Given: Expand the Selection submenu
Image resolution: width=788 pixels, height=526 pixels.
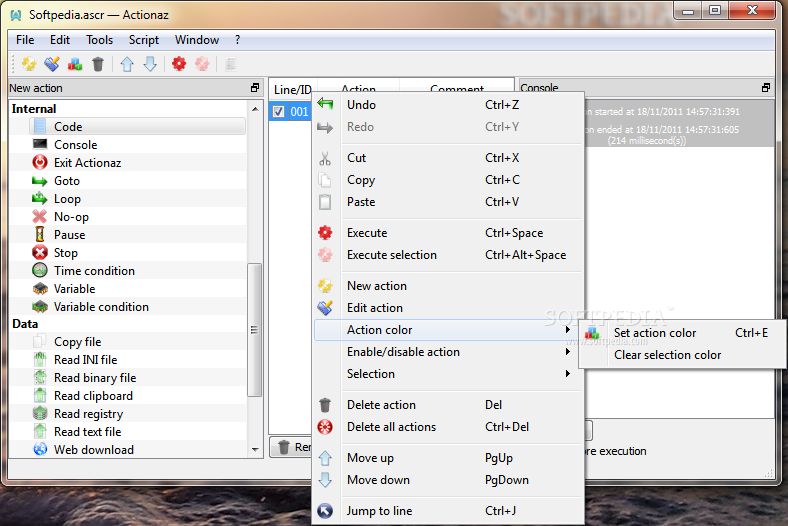Looking at the screenshot, I should click(447, 374).
